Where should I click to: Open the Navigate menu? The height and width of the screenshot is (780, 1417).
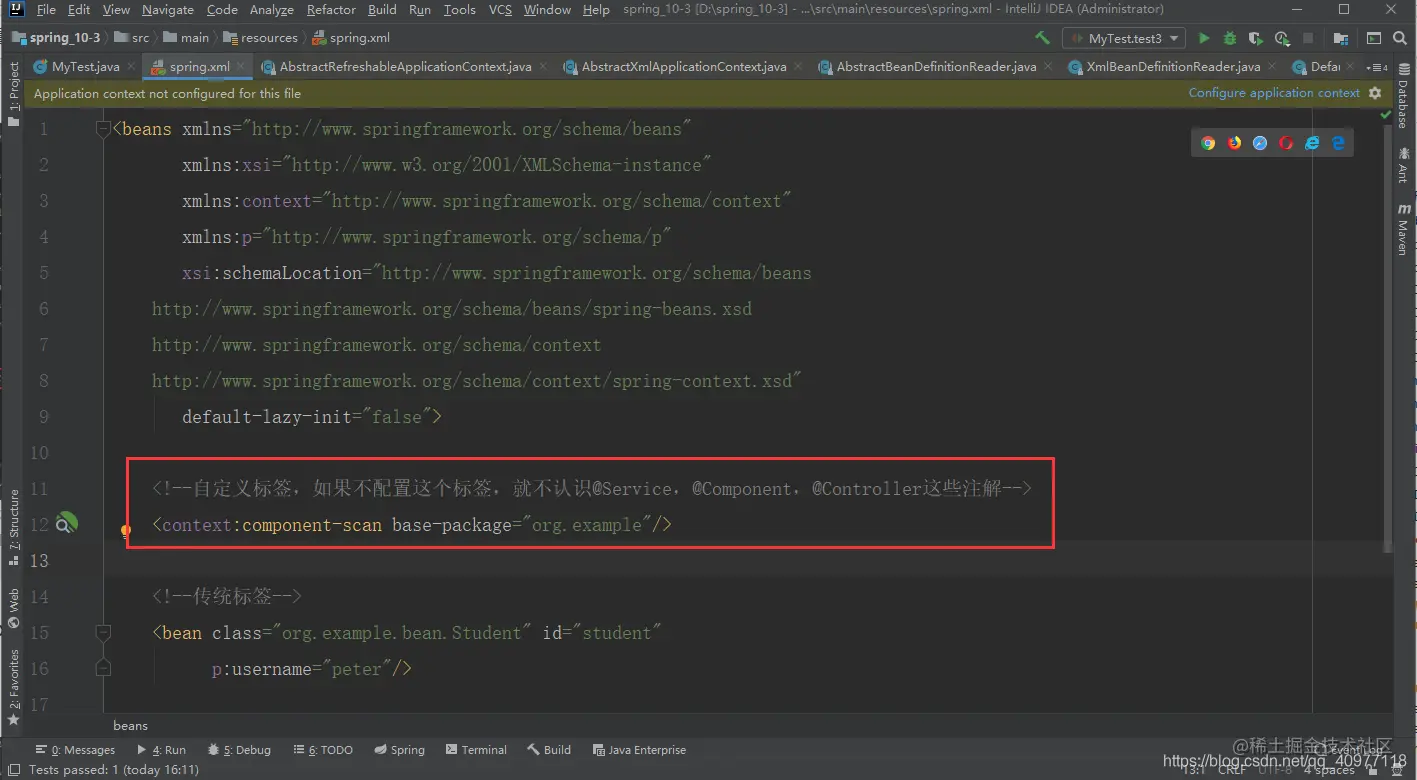(x=168, y=9)
